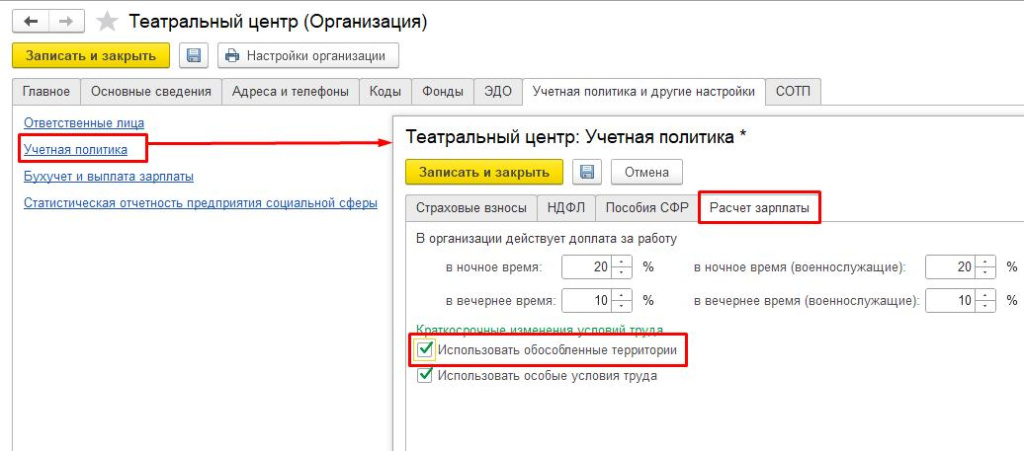Toggle Использовать особые условия труда checkbox
The image size is (1024, 451).
click(425, 375)
